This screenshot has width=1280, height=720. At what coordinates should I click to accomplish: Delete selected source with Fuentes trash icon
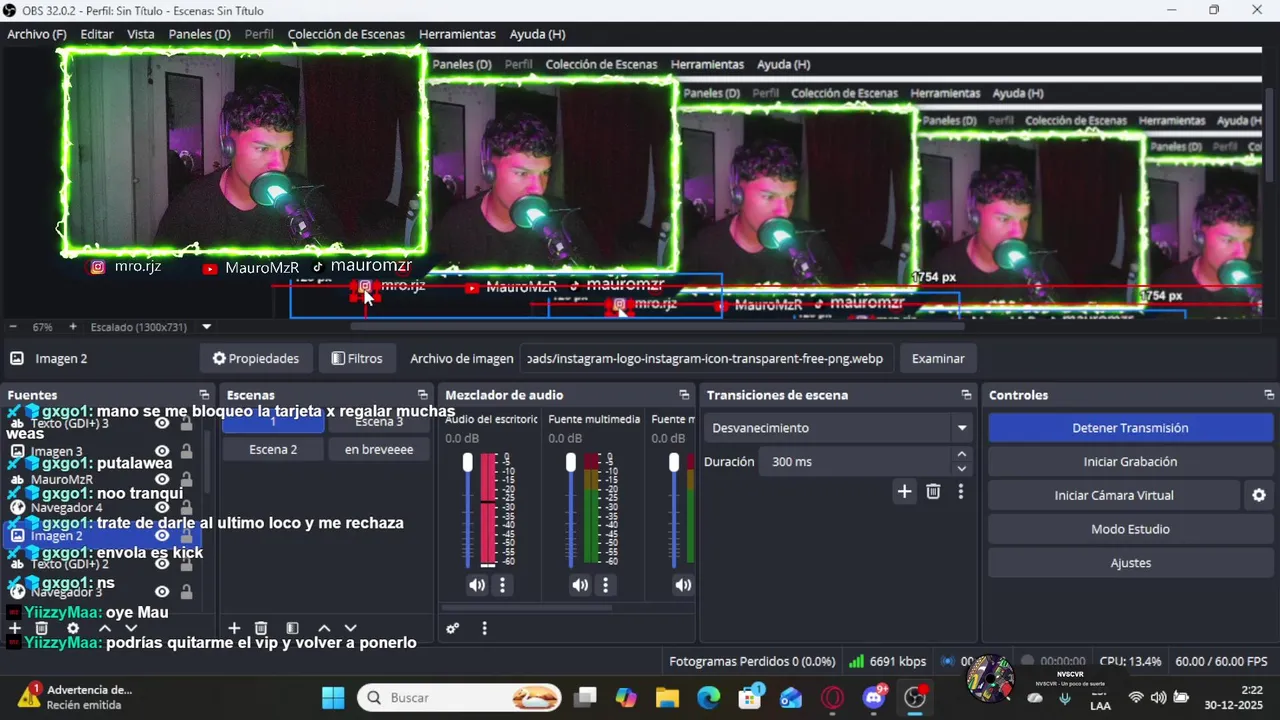point(42,628)
